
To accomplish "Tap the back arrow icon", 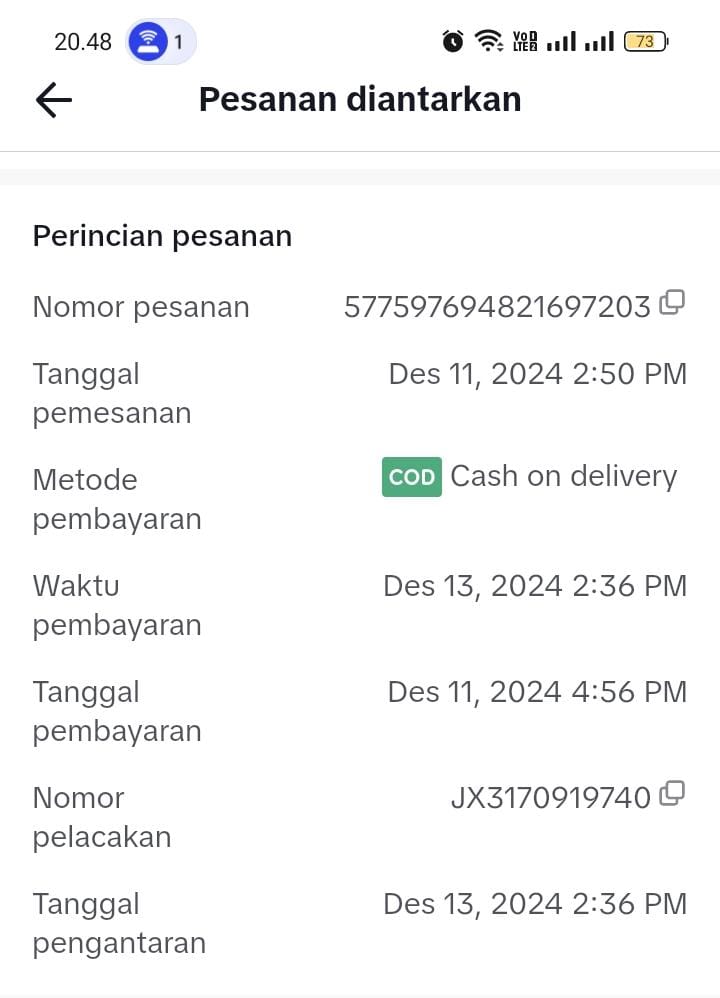I will pos(54,100).
